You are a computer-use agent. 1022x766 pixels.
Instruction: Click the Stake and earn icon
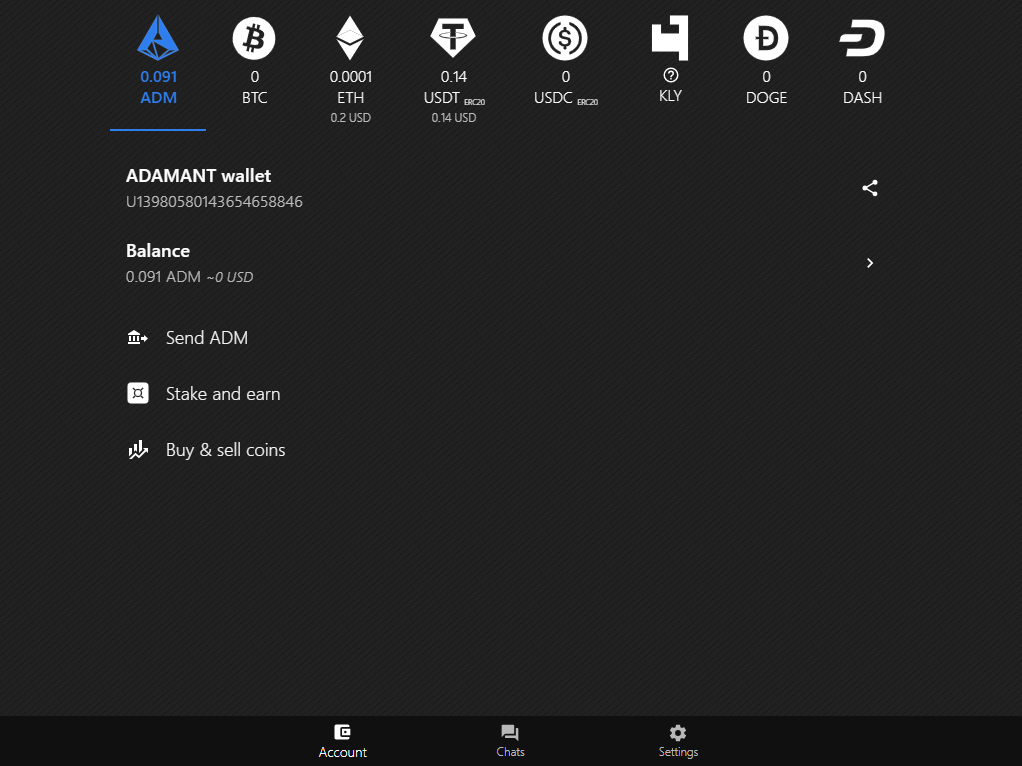[138, 393]
